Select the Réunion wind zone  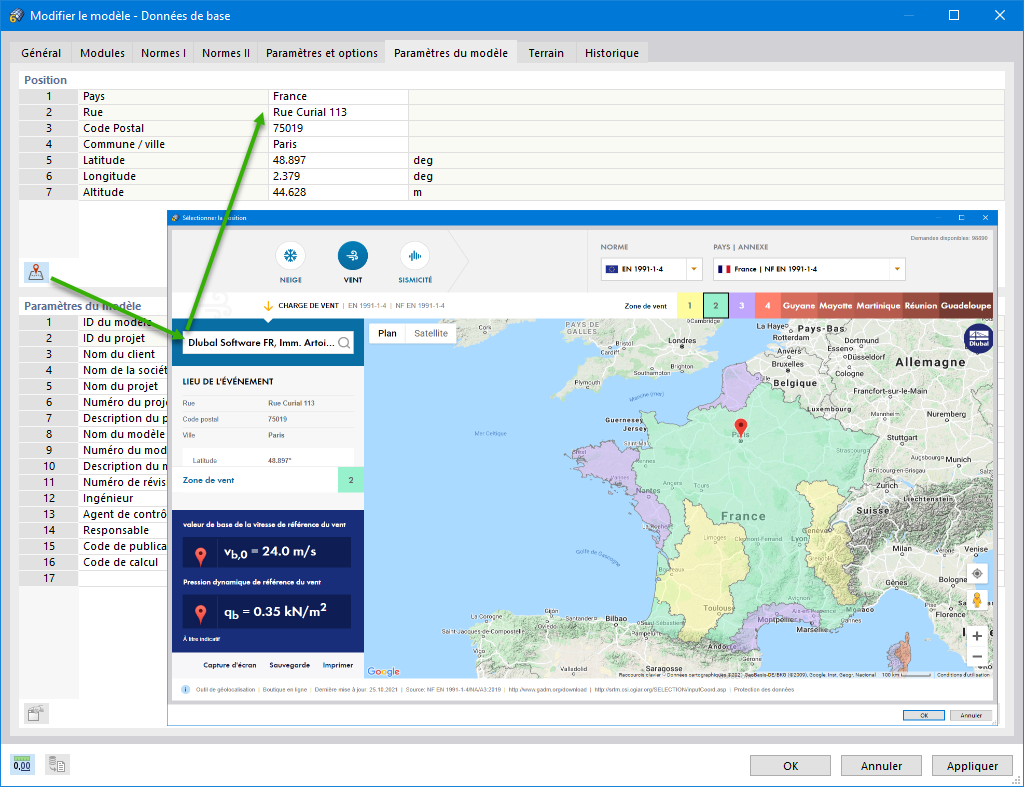pyautogui.click(x=921, y=306)
